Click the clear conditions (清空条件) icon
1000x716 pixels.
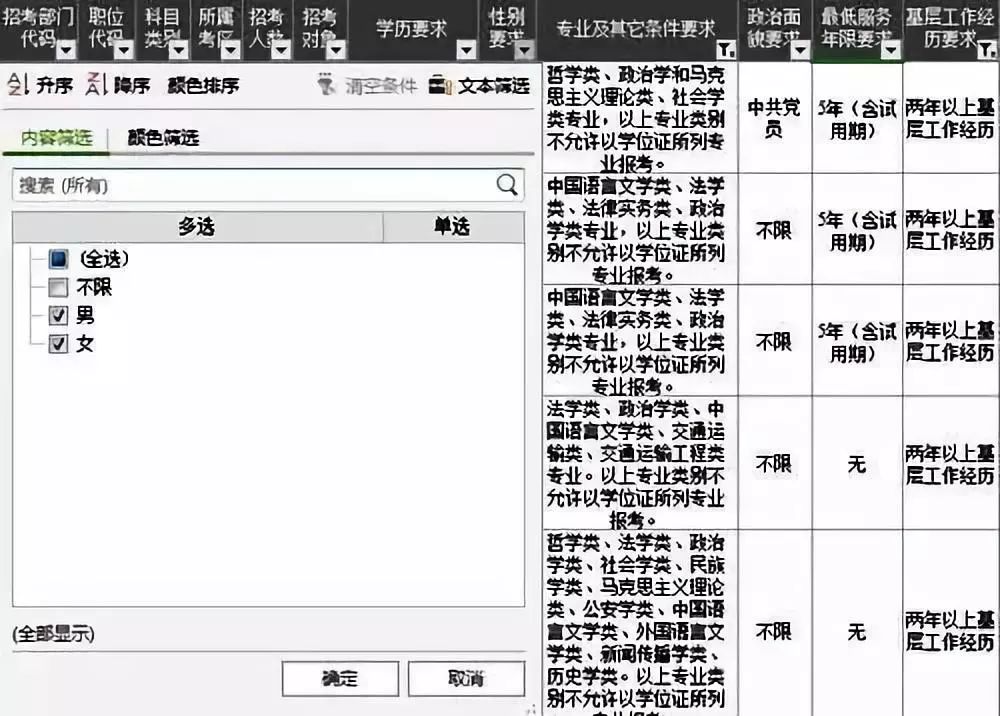328,85
